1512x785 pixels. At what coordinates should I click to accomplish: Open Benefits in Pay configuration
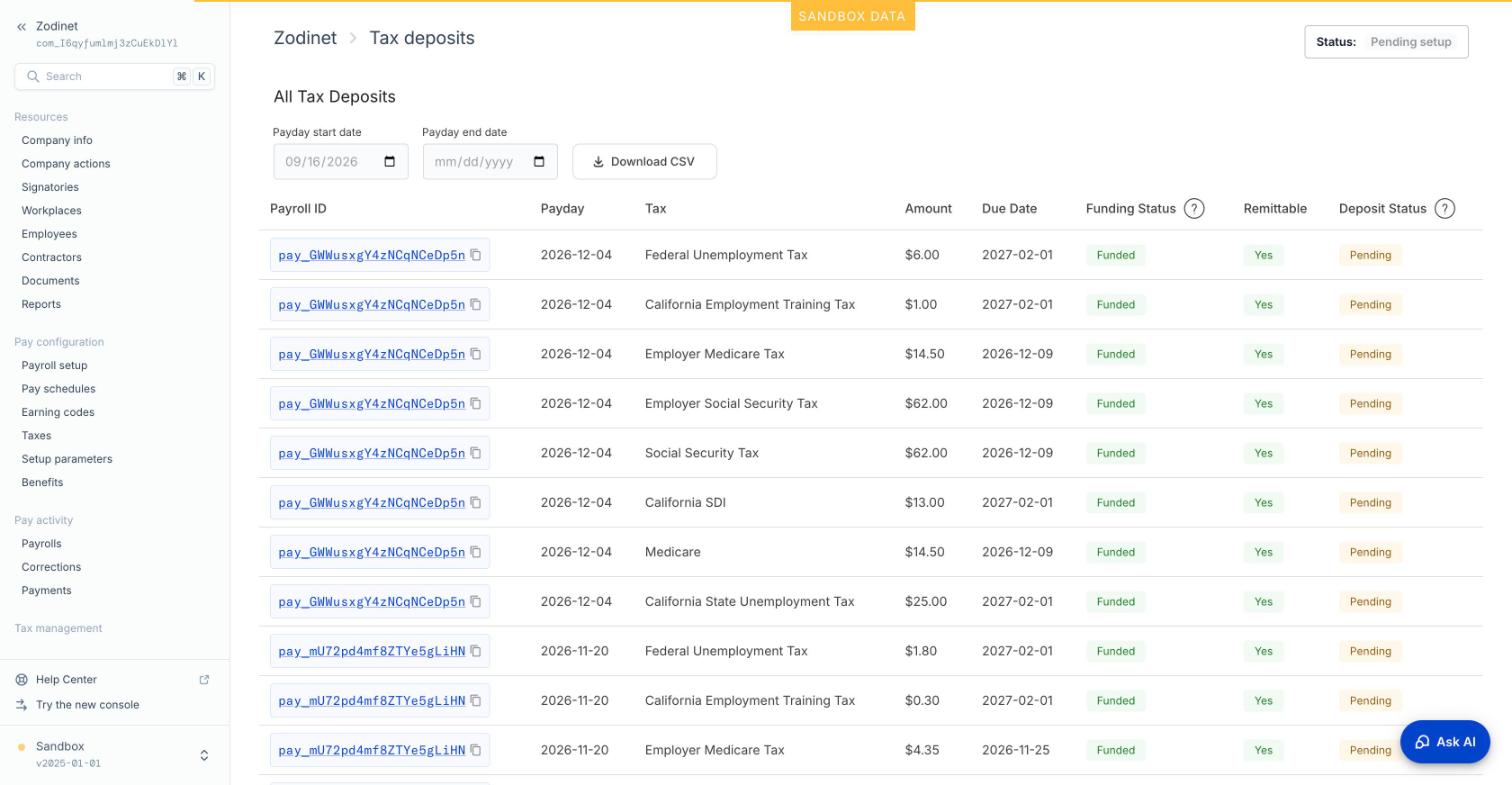coord(42,483)
